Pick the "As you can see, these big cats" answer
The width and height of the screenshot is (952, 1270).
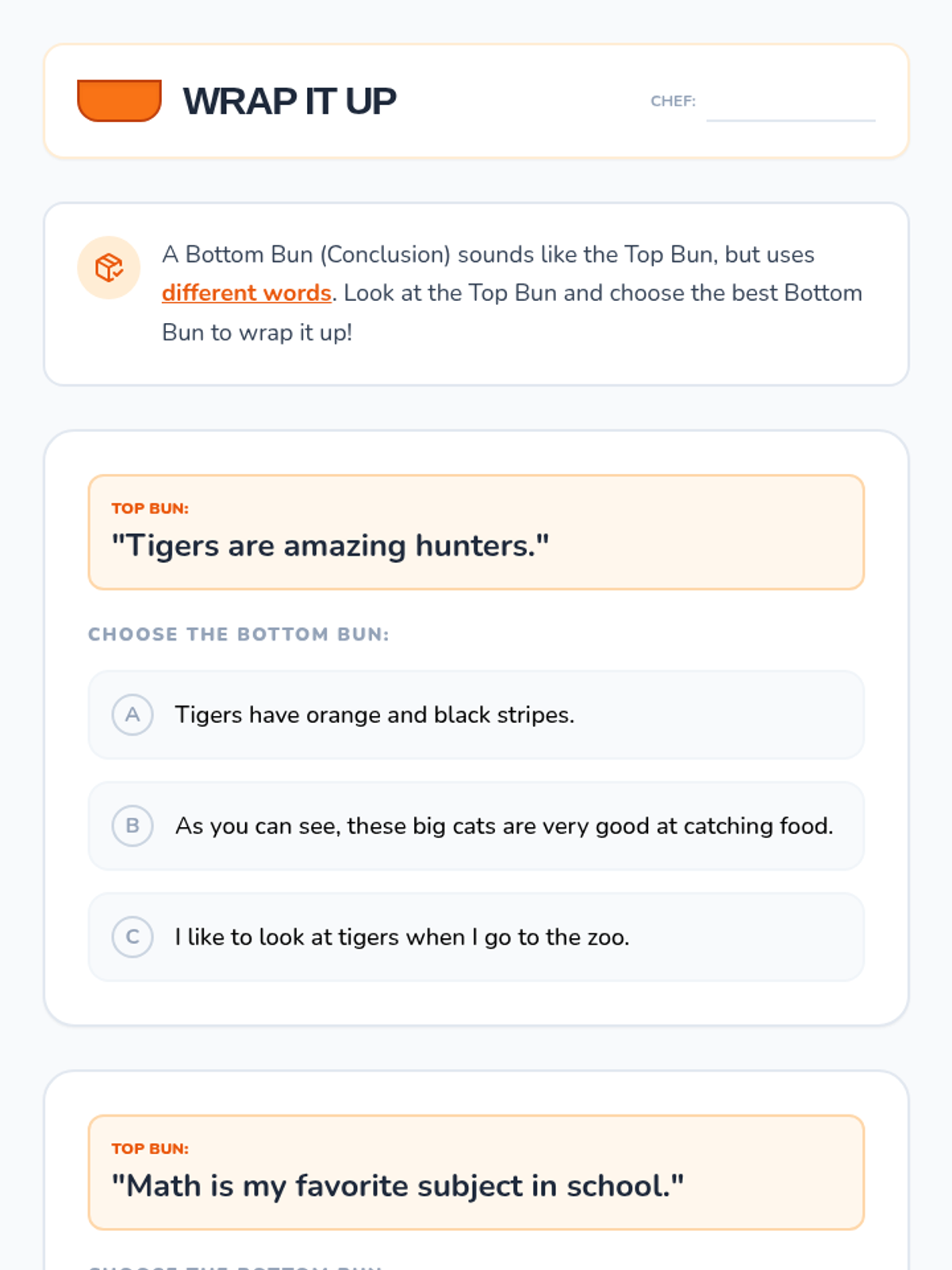[504, 825]
